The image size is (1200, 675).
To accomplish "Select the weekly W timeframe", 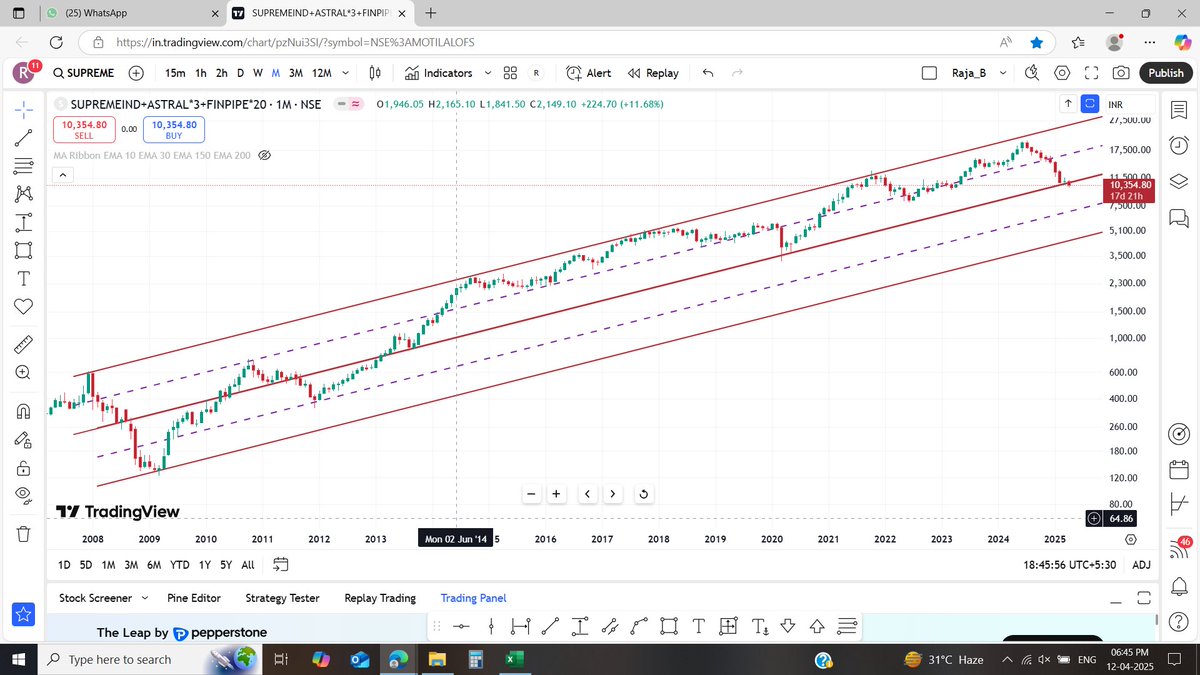I will (x=258, y=73).
